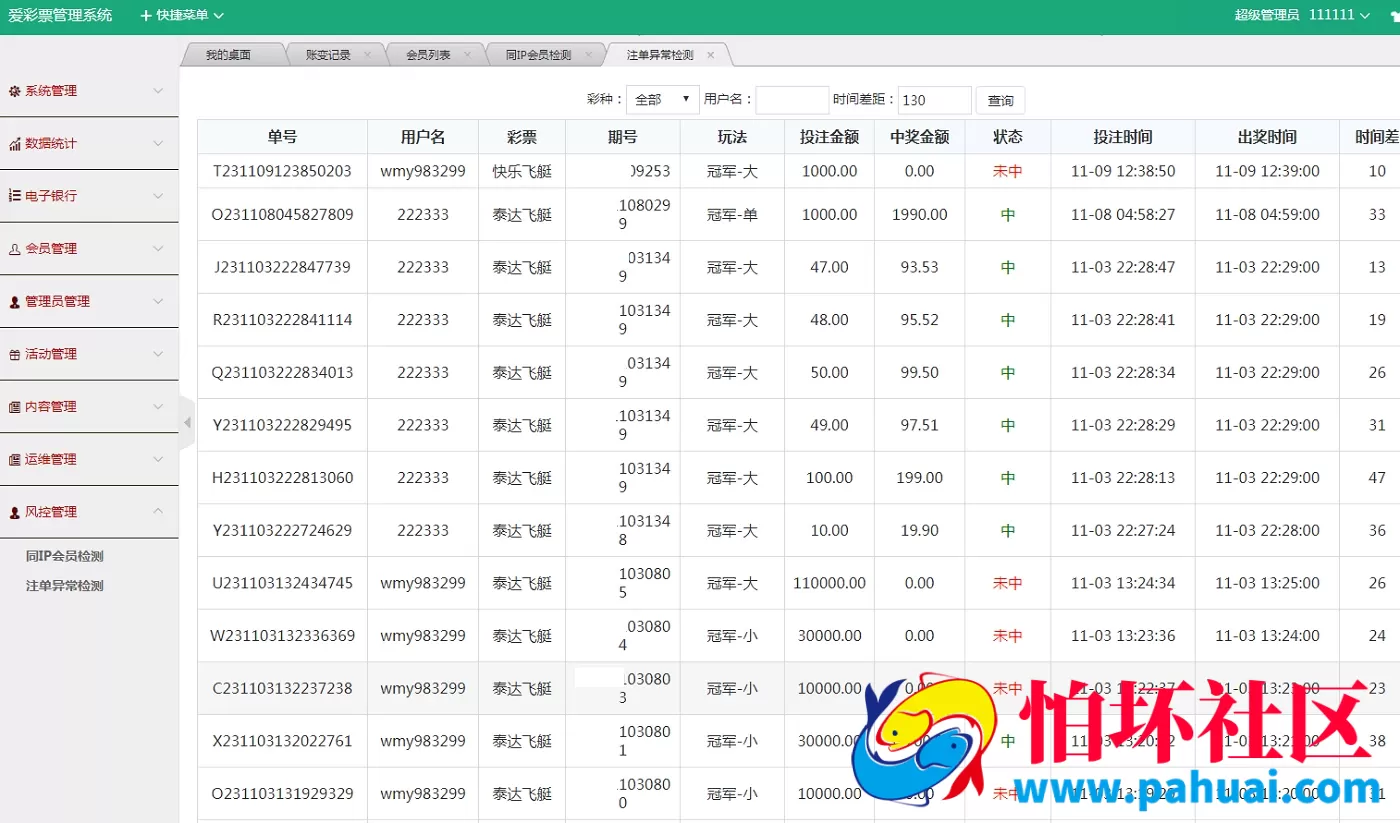Image resolution: width=1400 pixels, height=823 pixels.
Task: Select order number T231109123850203
Action: pyautogui.click(x=283, y=171)
